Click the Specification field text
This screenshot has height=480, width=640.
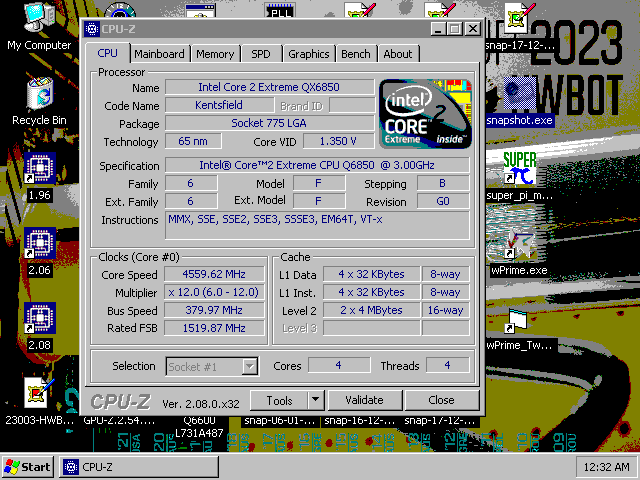[x=317, y=165]
